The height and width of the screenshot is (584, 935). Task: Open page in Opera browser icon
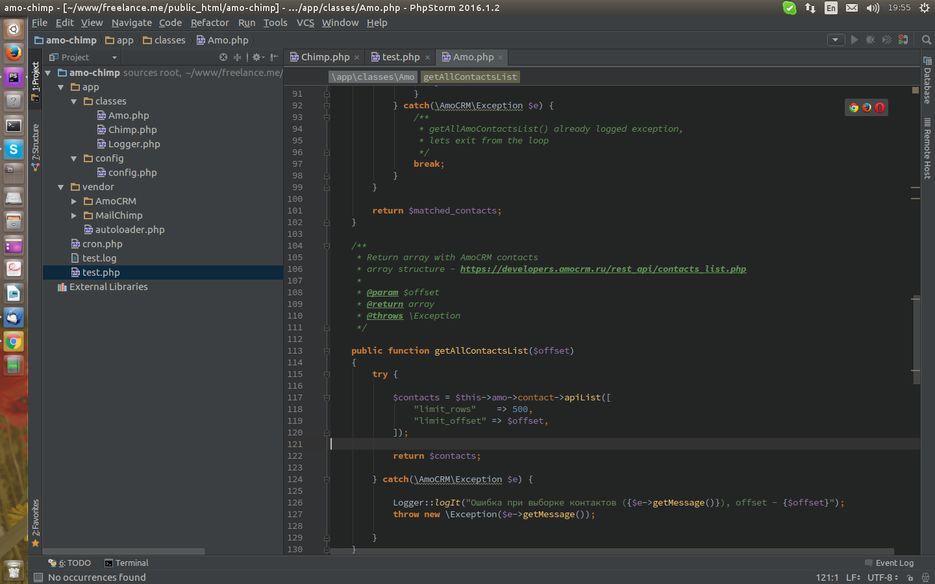click(880, 108)
